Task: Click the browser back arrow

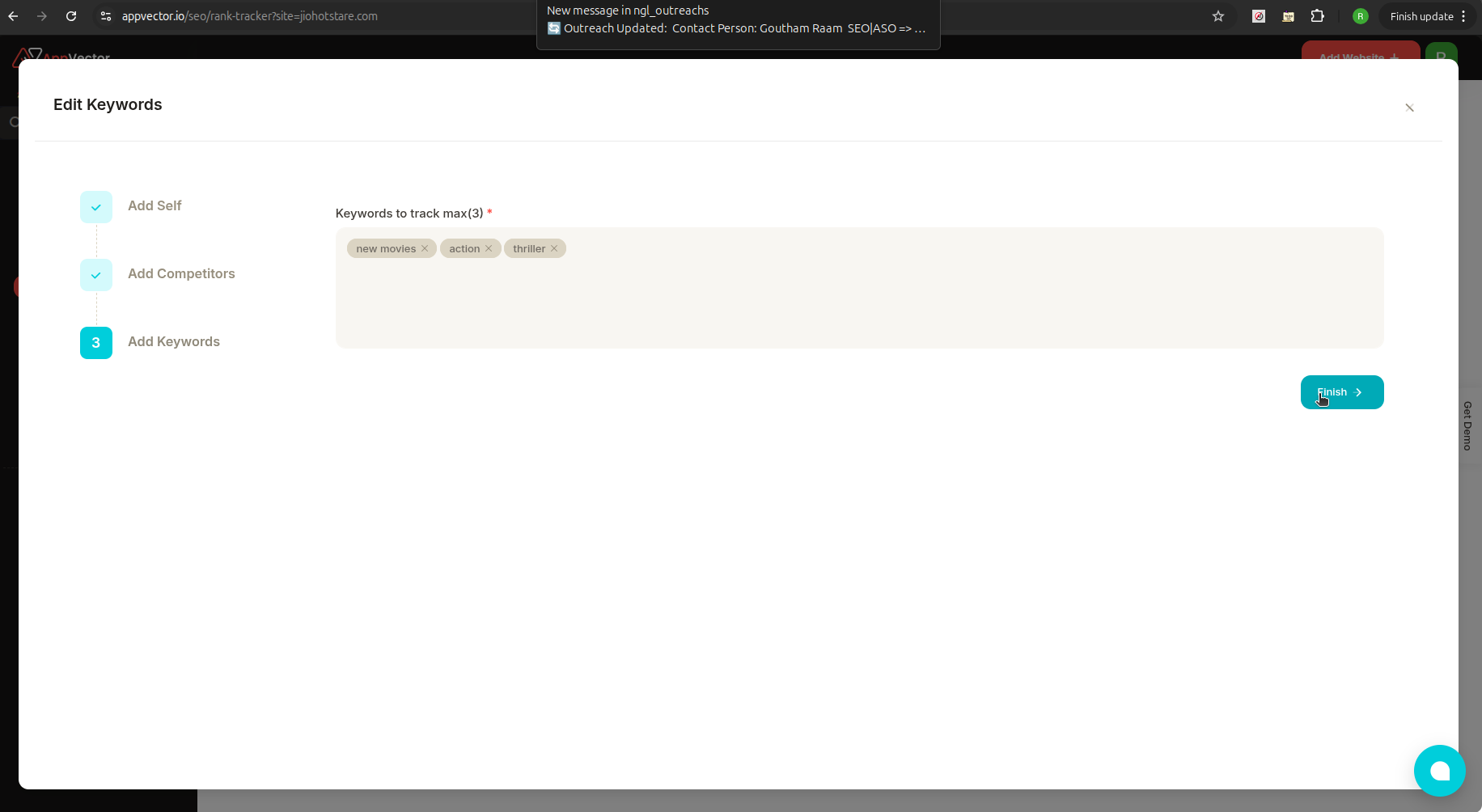Action: (x=13, y=16)
